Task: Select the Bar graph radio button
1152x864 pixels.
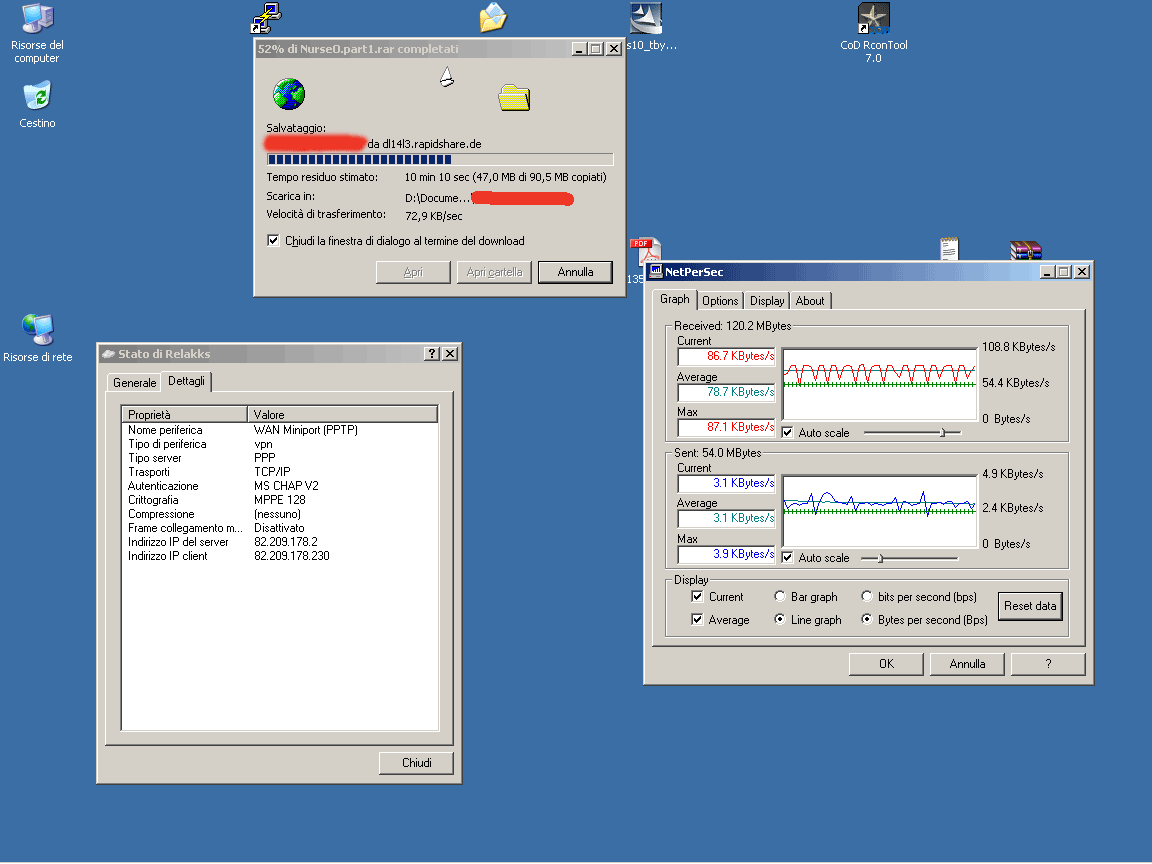Action: (x=780, y=597)
